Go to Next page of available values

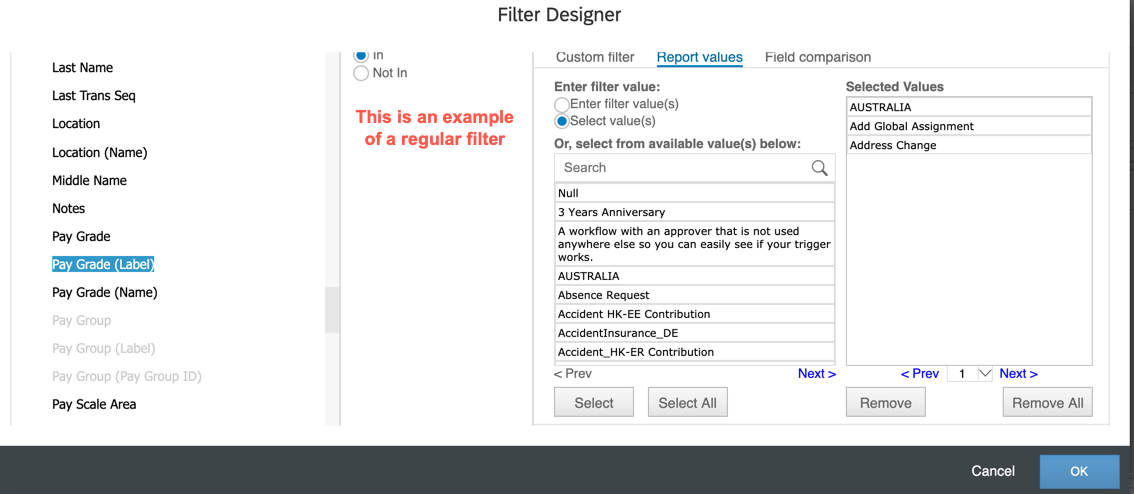tap(817, 374)
